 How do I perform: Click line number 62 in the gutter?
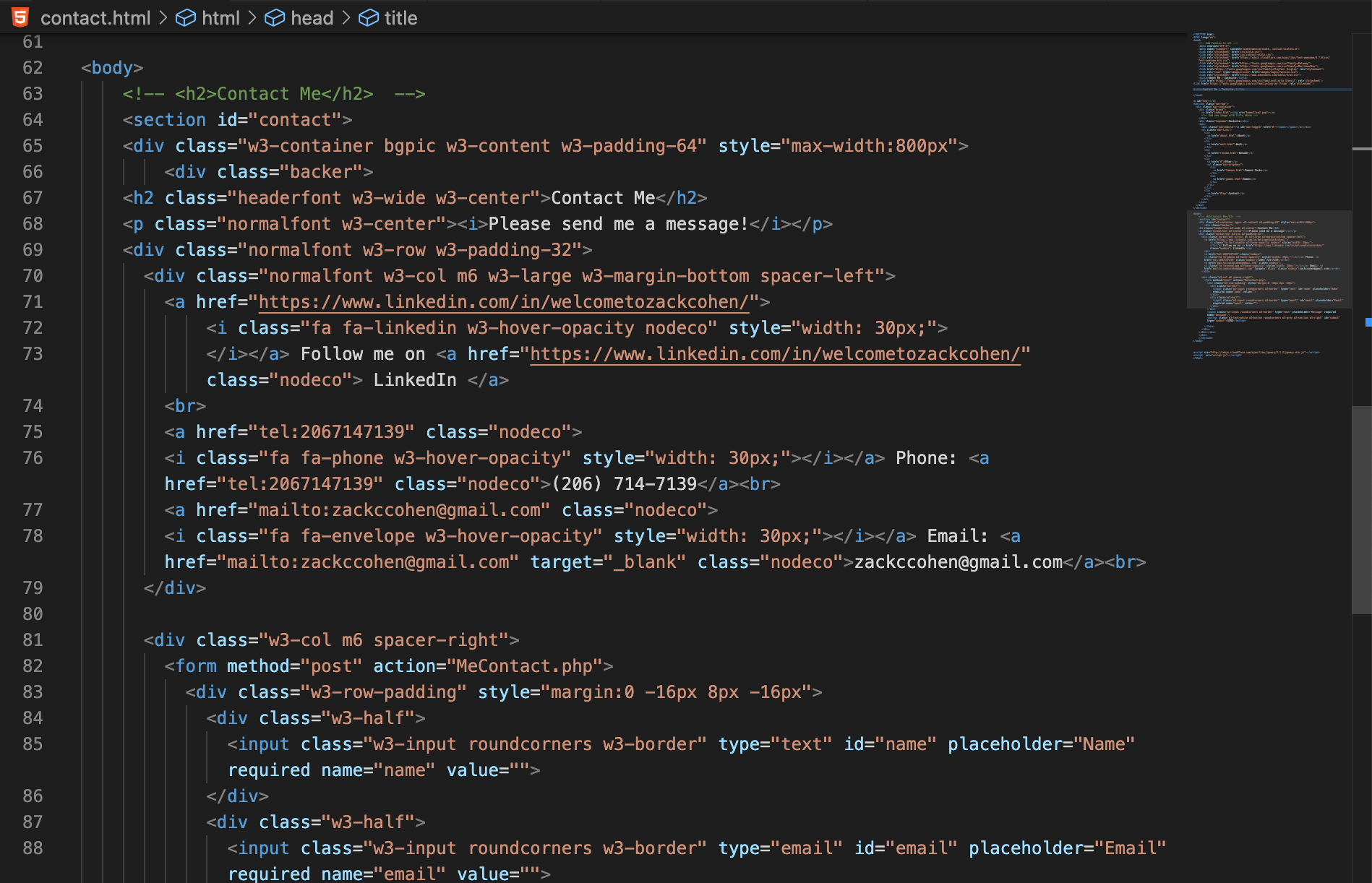click(33, 68)
